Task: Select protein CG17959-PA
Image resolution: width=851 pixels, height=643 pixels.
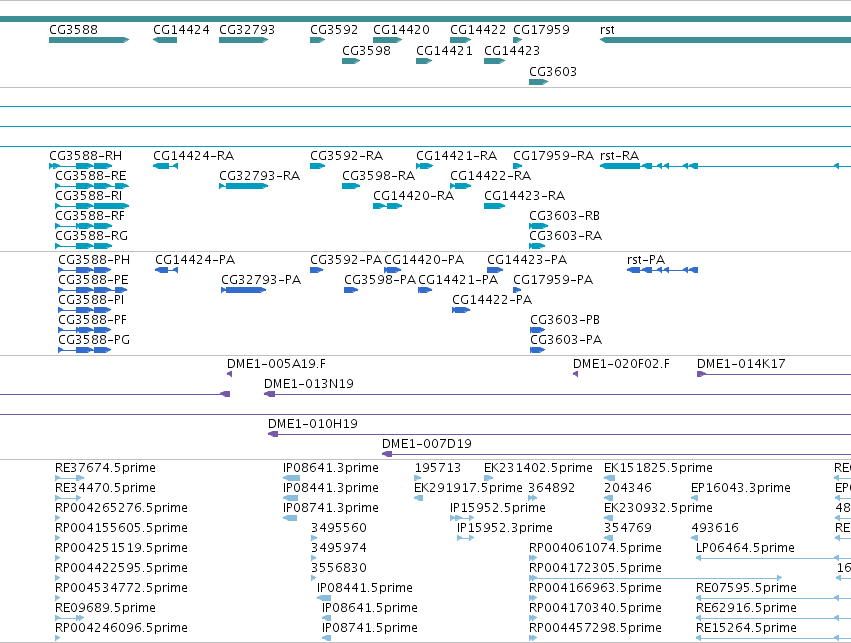Action: (x=553, y=280)
